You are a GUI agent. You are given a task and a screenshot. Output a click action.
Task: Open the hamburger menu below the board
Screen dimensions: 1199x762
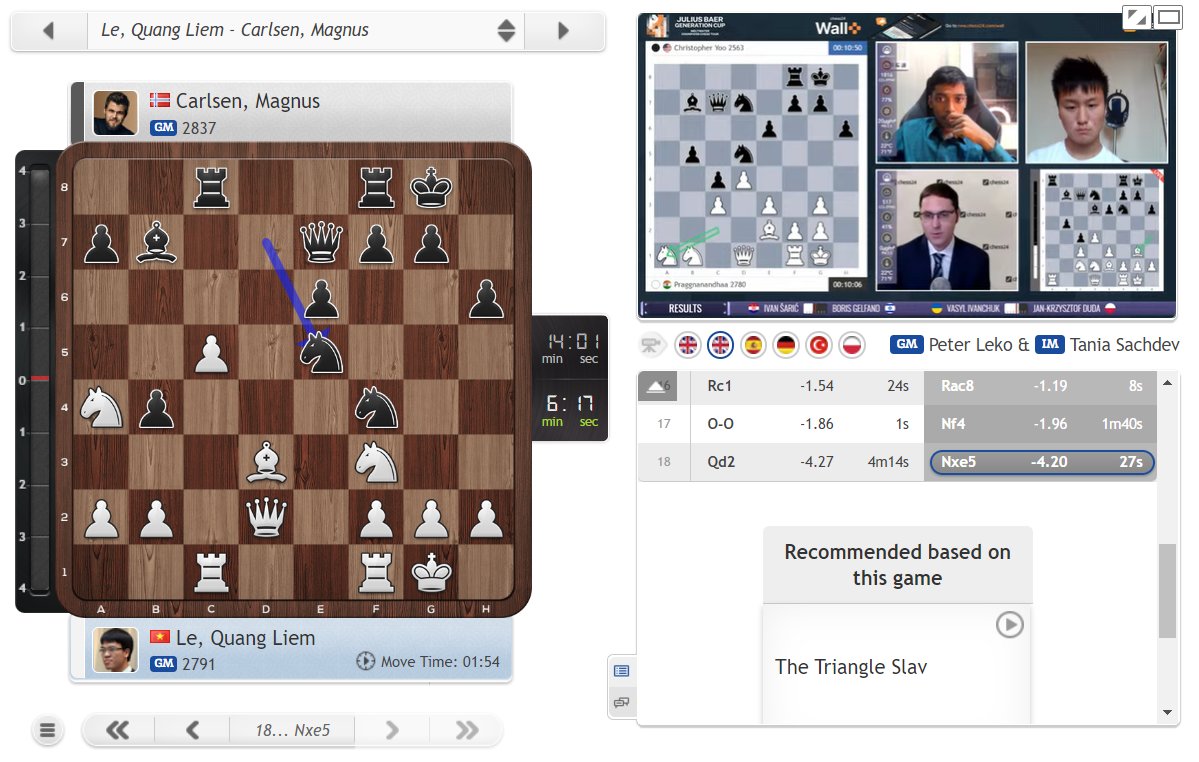pos(47,731)
